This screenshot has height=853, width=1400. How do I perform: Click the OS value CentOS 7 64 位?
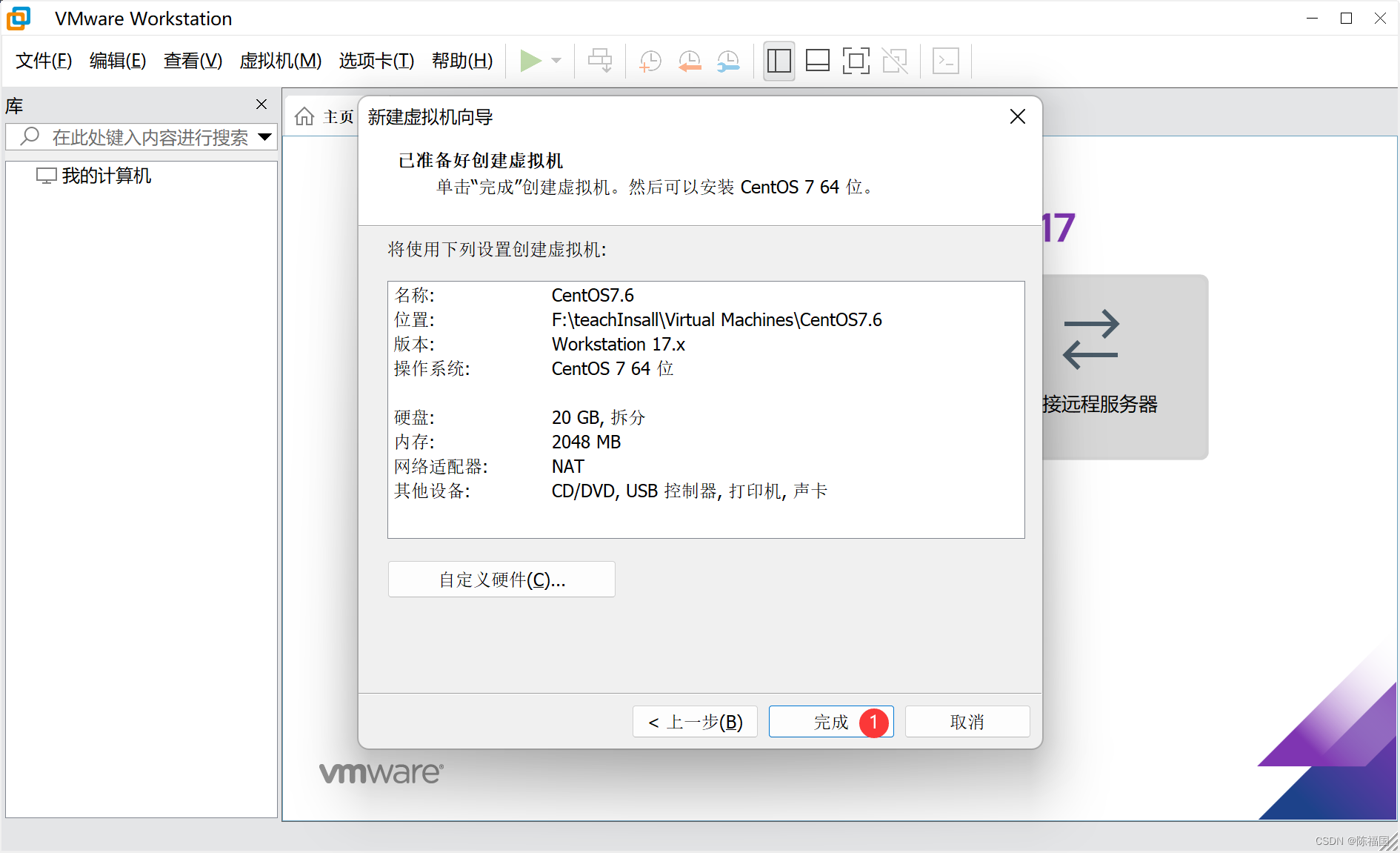(x=613, y=368)
